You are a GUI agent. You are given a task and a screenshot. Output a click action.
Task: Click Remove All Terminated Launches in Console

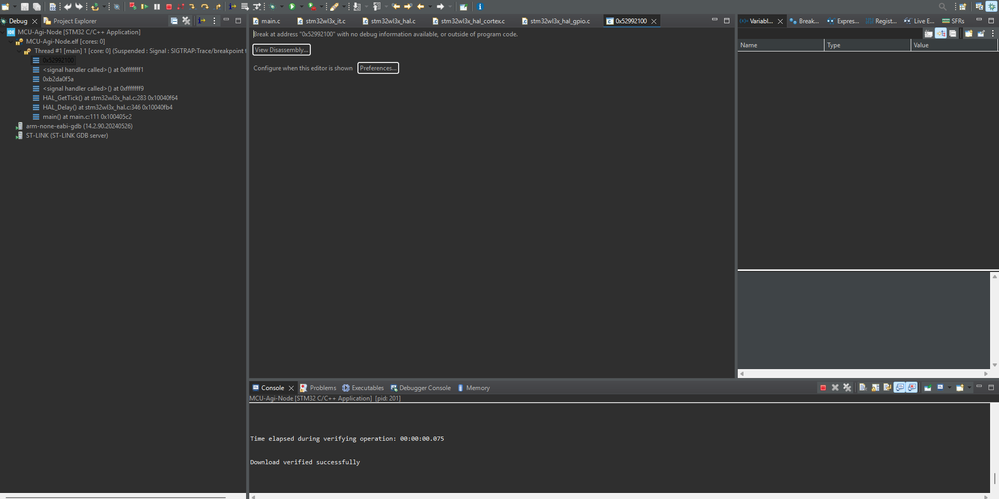[x=847, y=387]
